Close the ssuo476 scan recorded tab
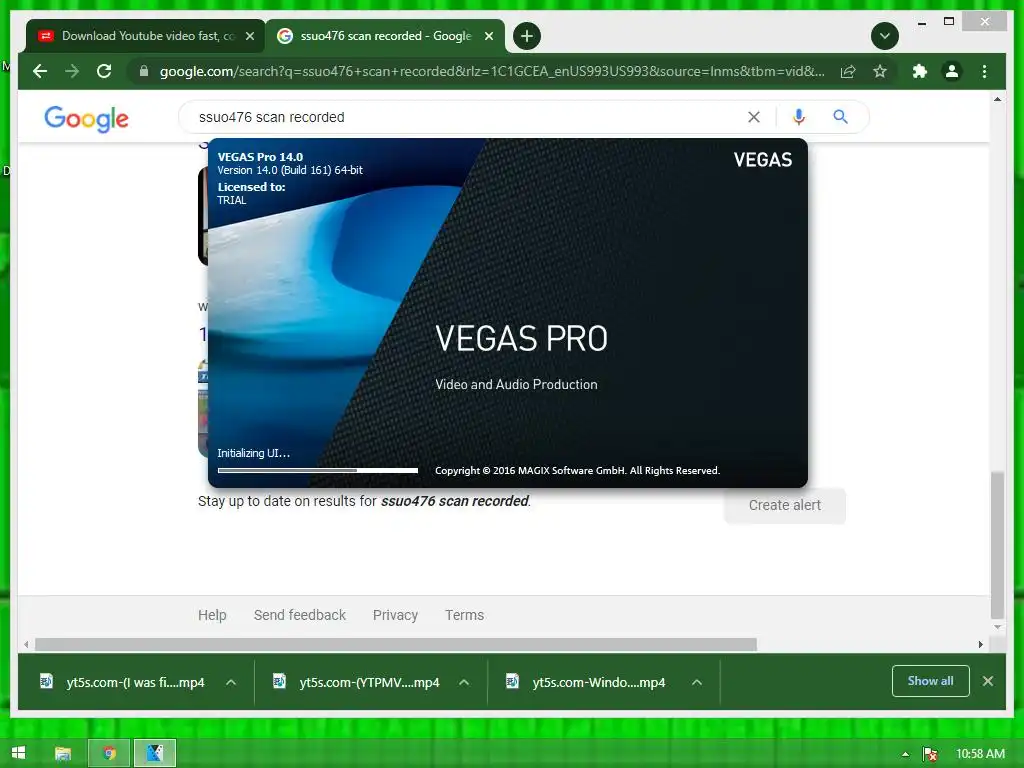Viewport: 1024px width, 768px height. coord(488,37)
